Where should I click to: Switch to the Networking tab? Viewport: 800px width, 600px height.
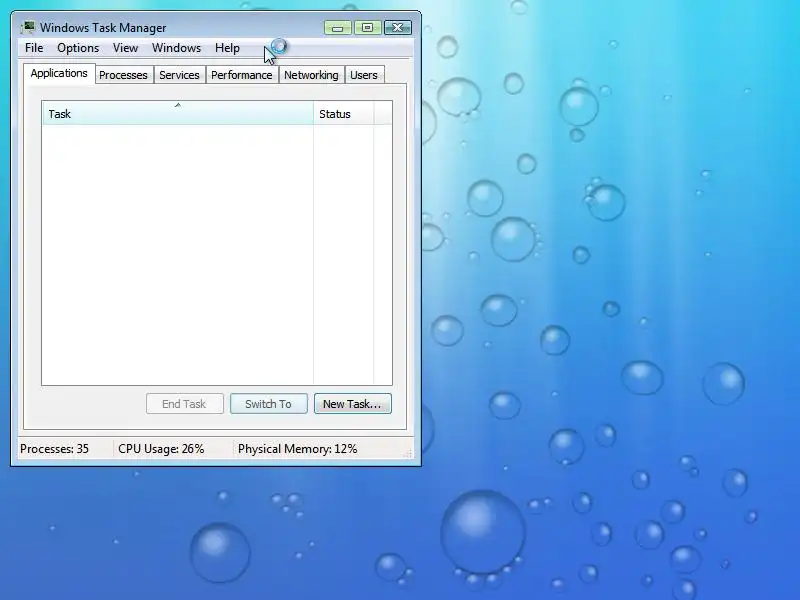click(x=311, y=75)
